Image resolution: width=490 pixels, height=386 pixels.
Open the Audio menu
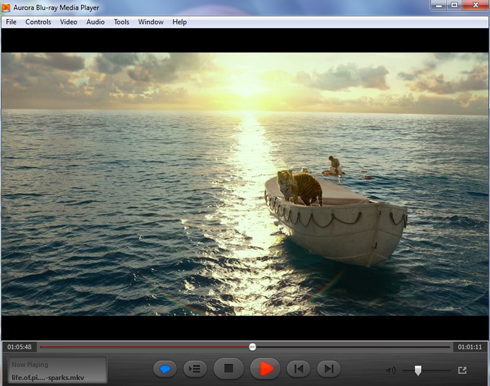point(95,22)
